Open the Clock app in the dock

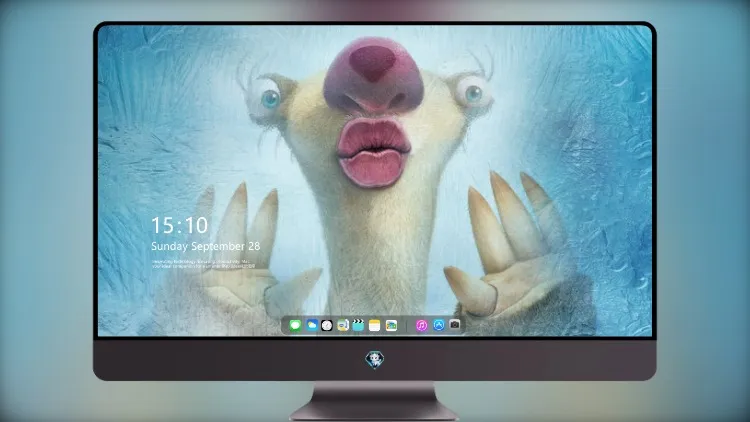(327, 325)
